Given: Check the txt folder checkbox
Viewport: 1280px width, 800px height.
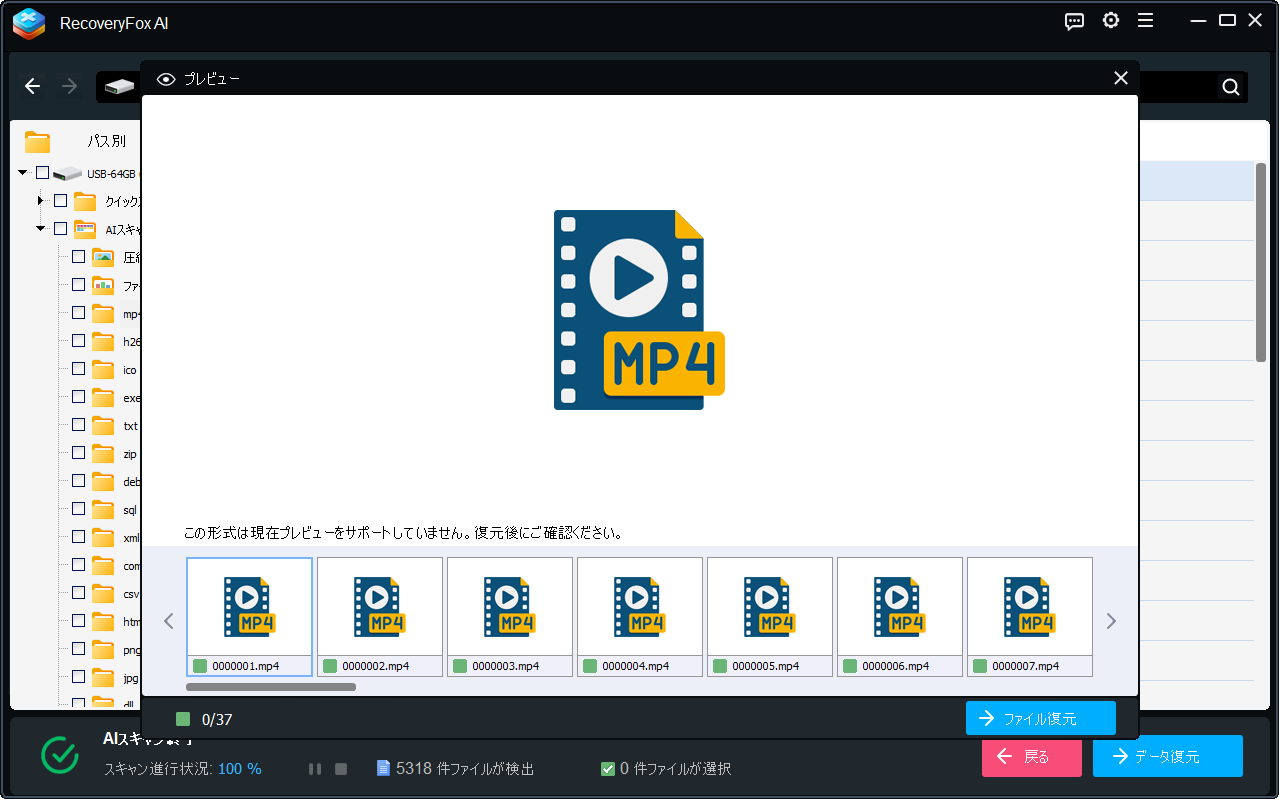Looking at the screenshot, I should click(78, 425).
